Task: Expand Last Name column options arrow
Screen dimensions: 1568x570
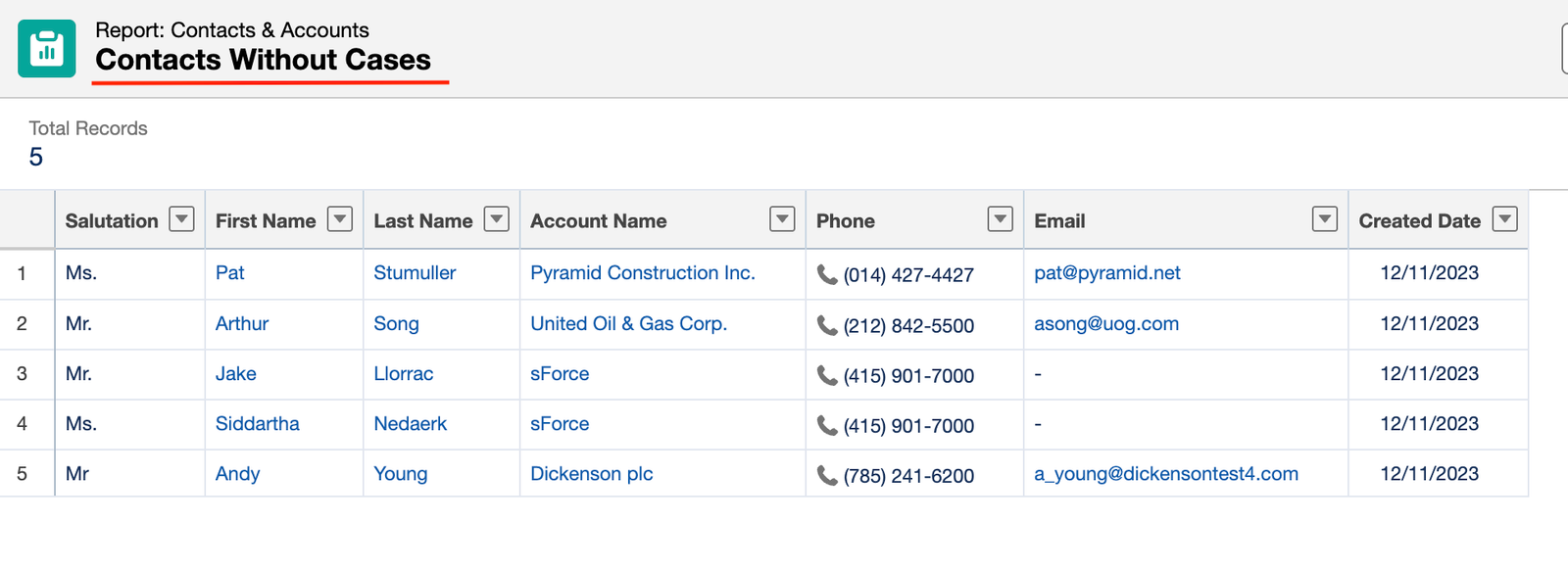Action: (497, 219)
